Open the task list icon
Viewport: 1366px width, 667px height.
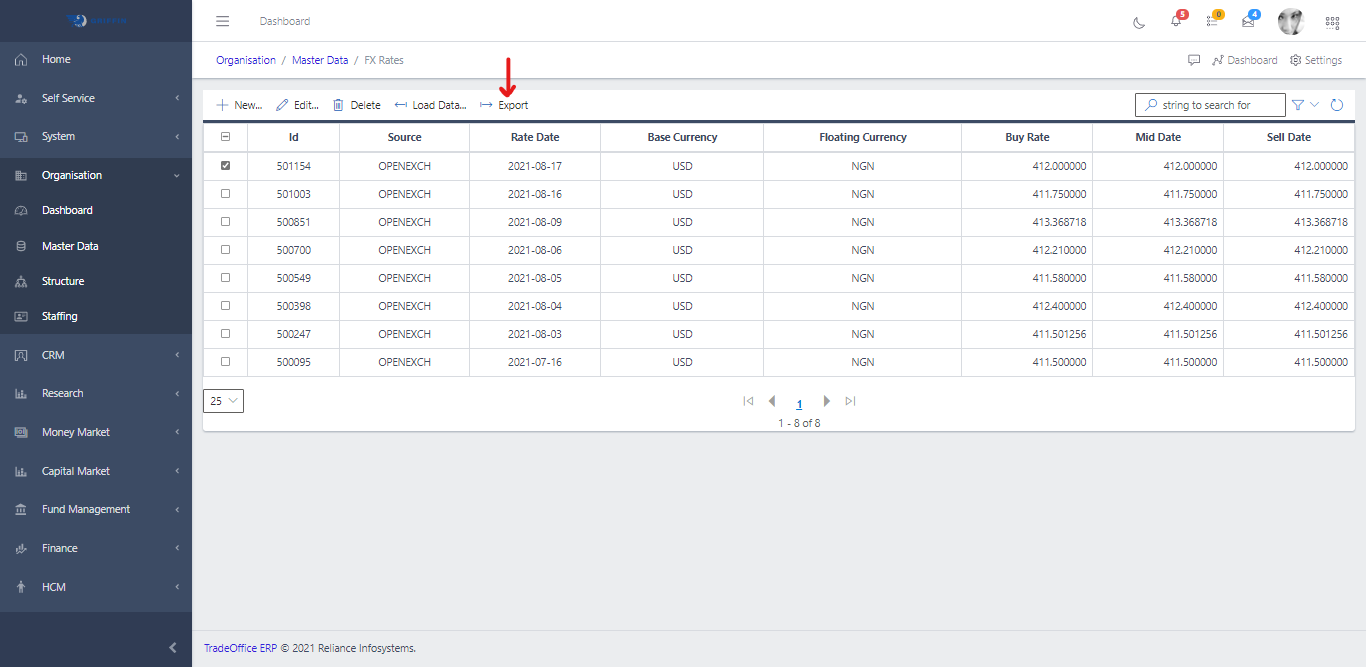(1211, 21)
